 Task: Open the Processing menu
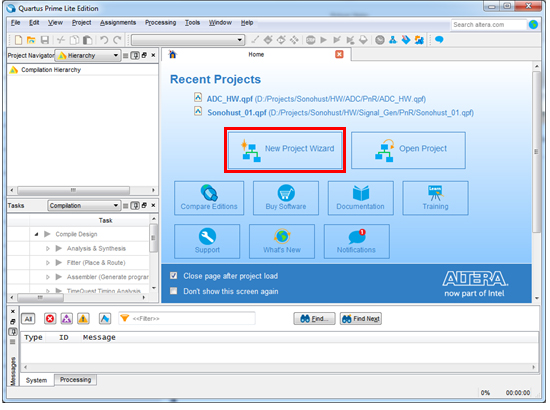point(161,22)
